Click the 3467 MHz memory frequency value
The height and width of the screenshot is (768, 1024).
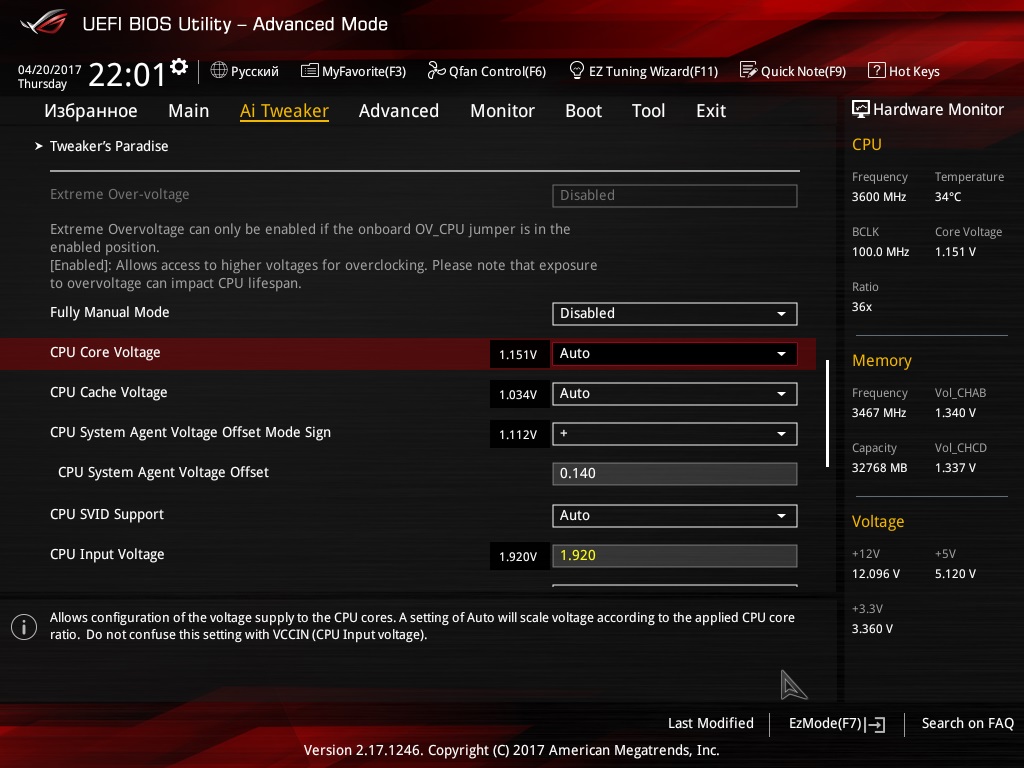point(878,413)
